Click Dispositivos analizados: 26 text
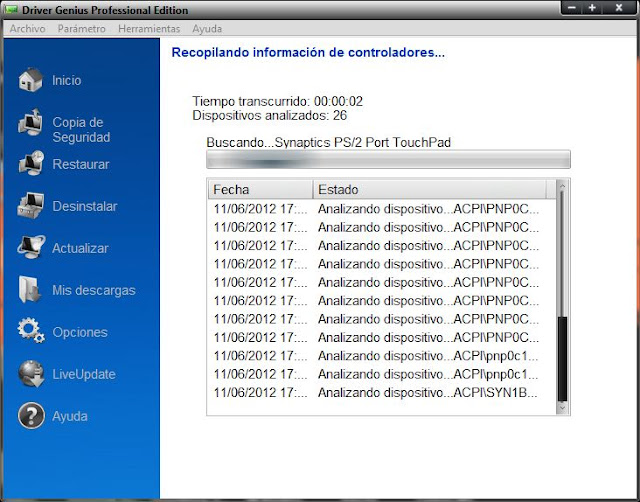This screenshot has height=502, width=640. coord(269,116)
